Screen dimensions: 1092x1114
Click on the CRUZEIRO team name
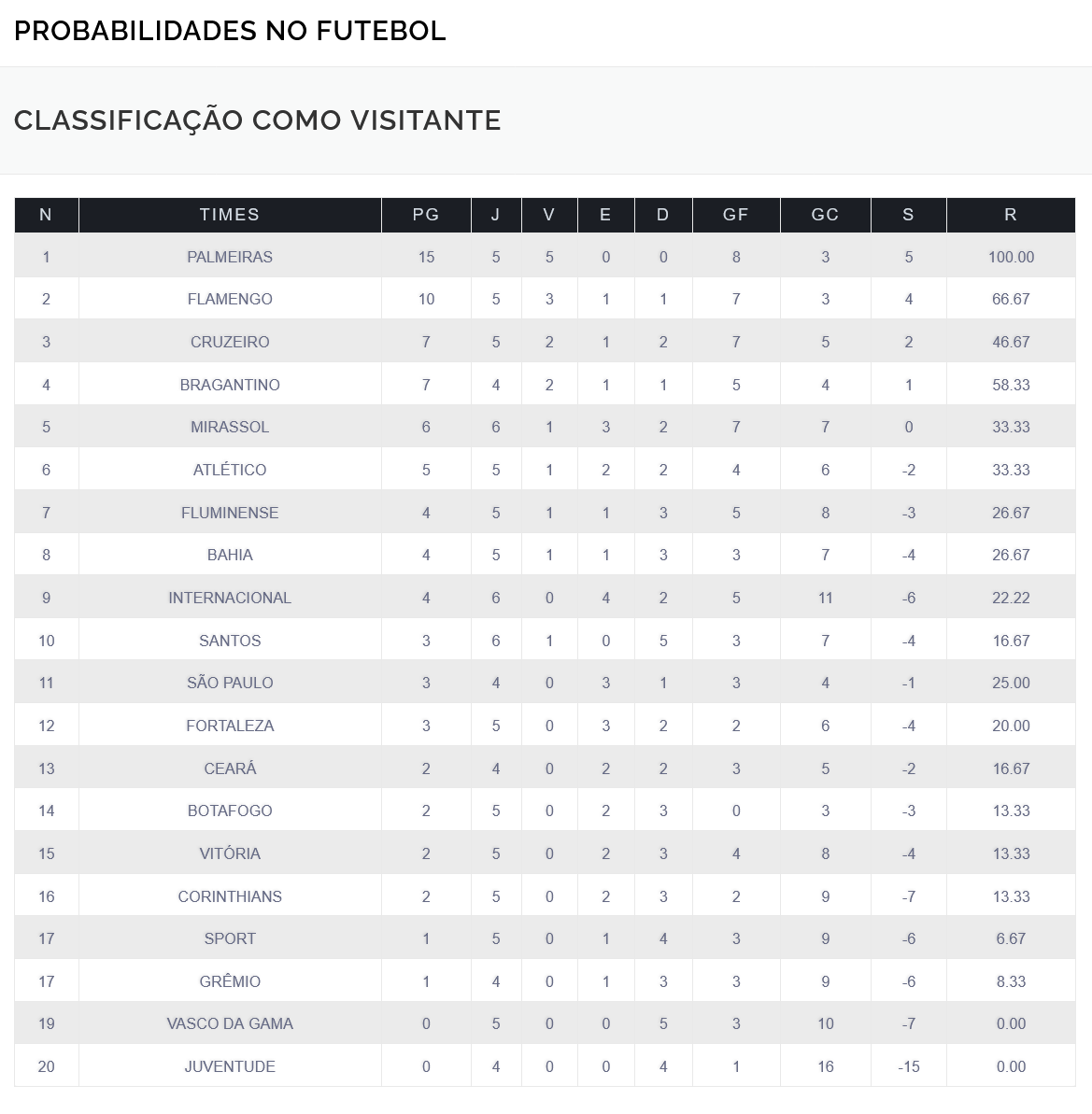pyautogui.click(x=230, y=342)
